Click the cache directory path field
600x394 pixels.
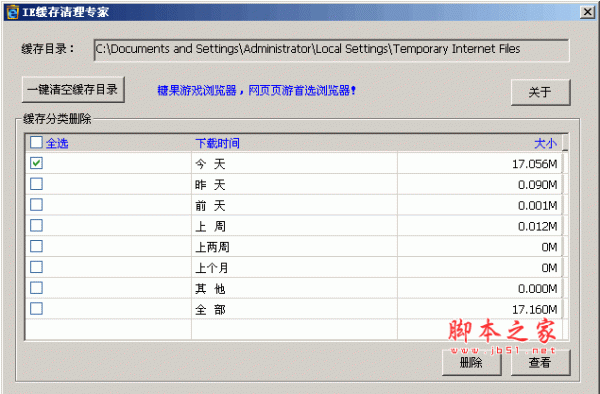[x=331, y=50]
